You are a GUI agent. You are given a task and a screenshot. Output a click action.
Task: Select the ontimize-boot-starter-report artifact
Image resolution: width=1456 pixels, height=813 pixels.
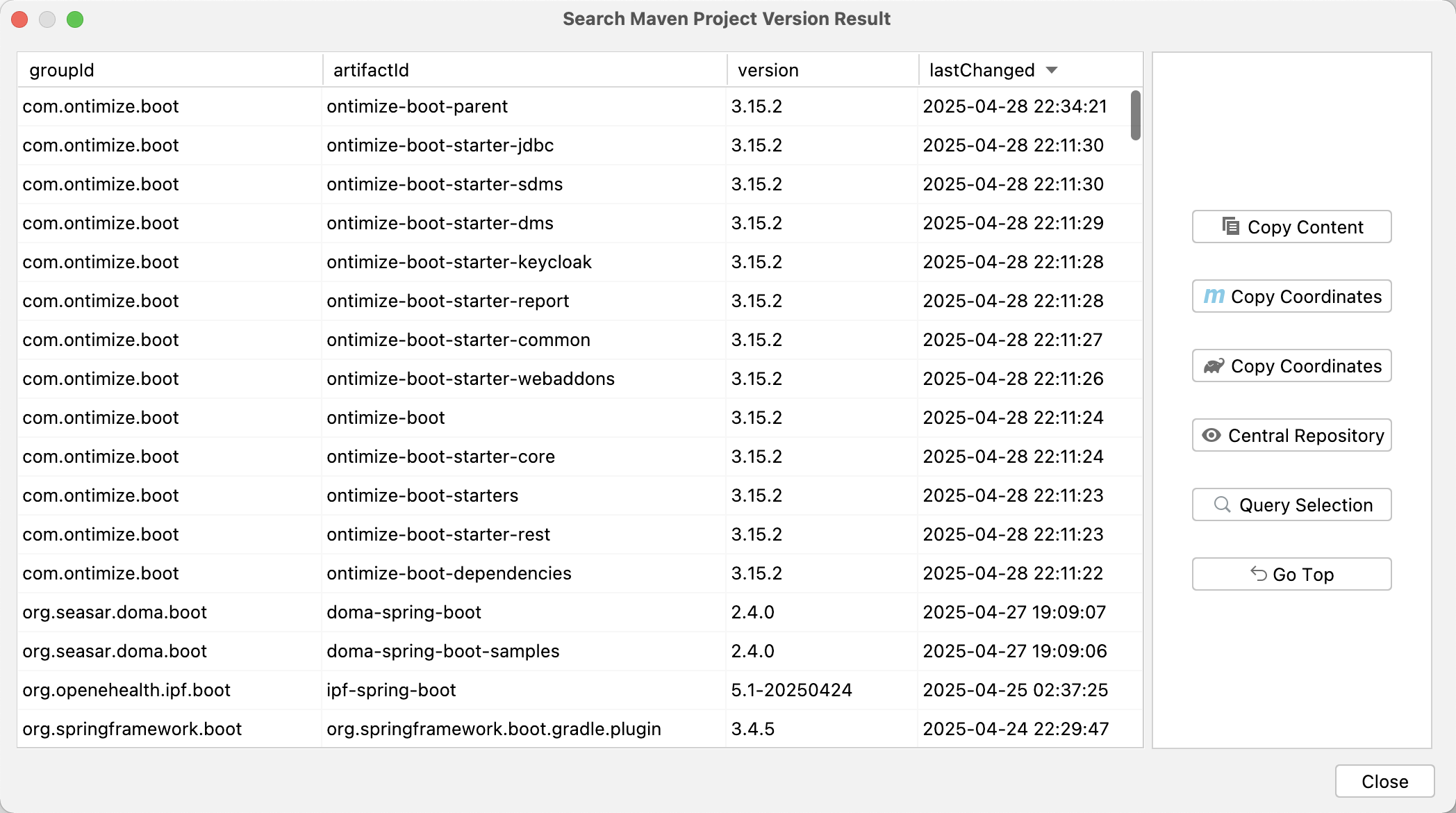447,301
